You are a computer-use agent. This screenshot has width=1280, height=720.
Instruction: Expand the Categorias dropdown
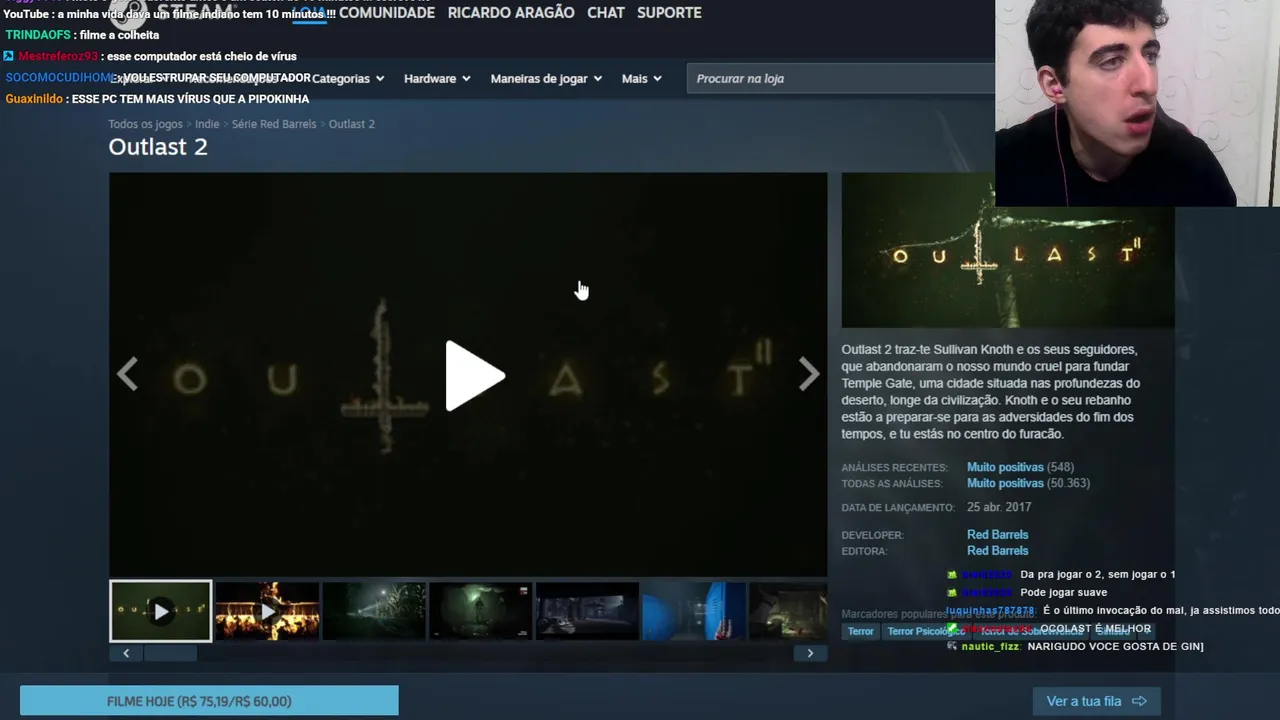(348, 78)
